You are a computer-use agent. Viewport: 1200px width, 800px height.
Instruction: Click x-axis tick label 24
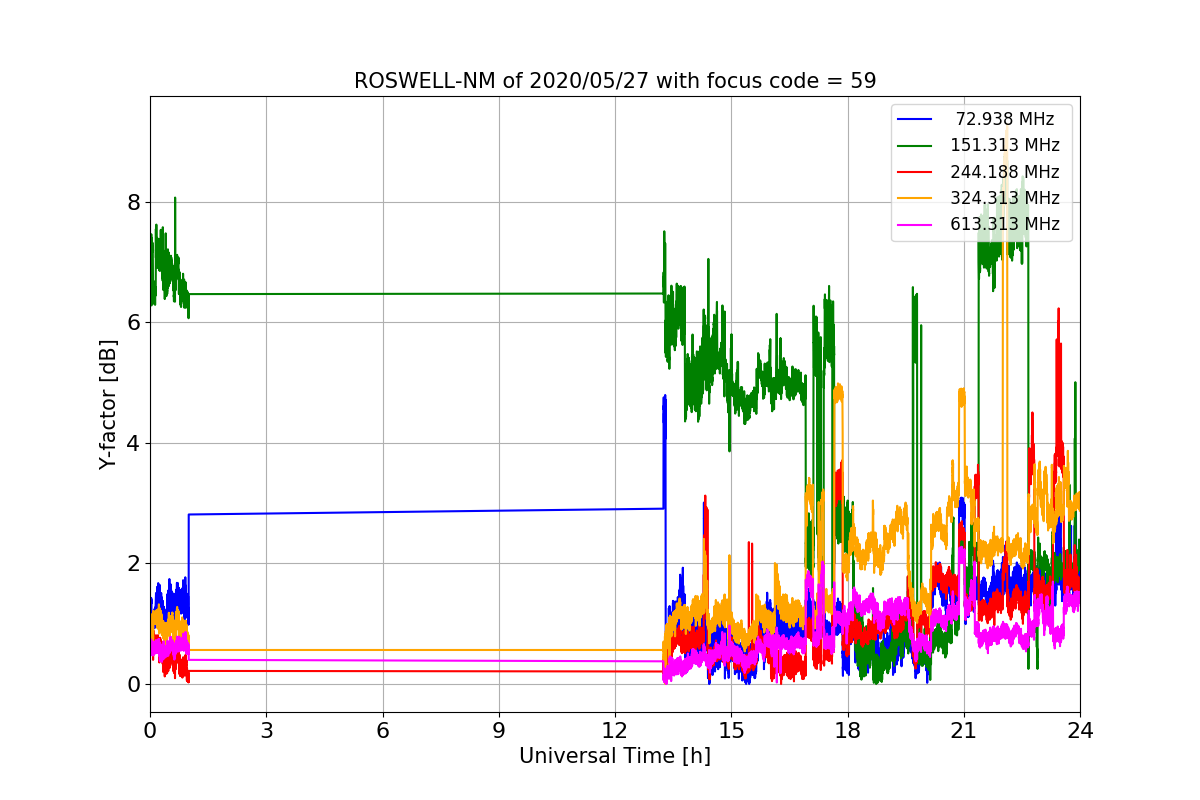click(1080, 730)
